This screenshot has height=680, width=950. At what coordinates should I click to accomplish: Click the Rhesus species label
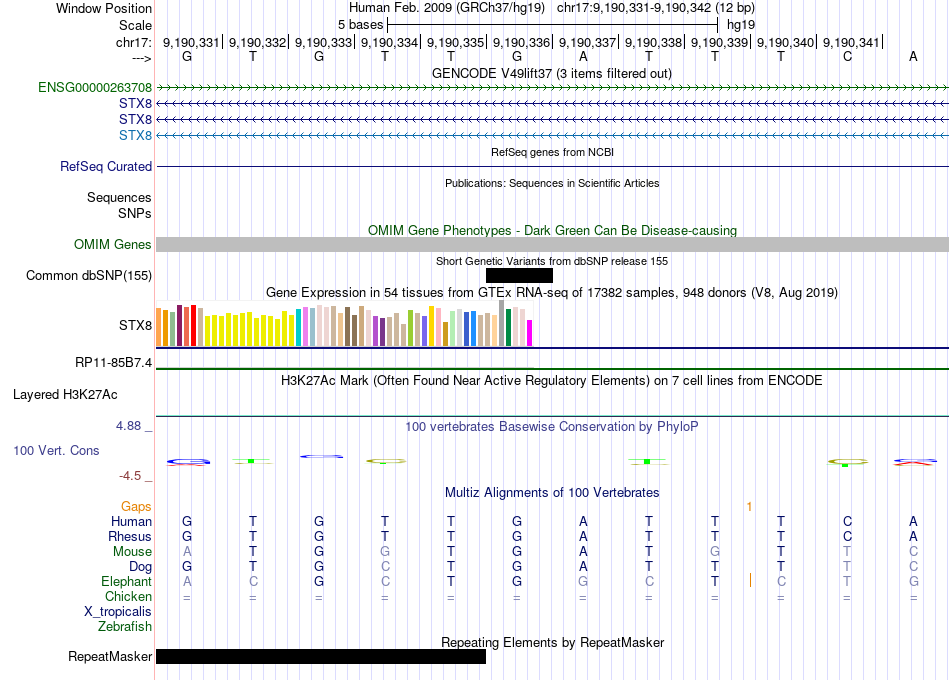tap(130, 536)
